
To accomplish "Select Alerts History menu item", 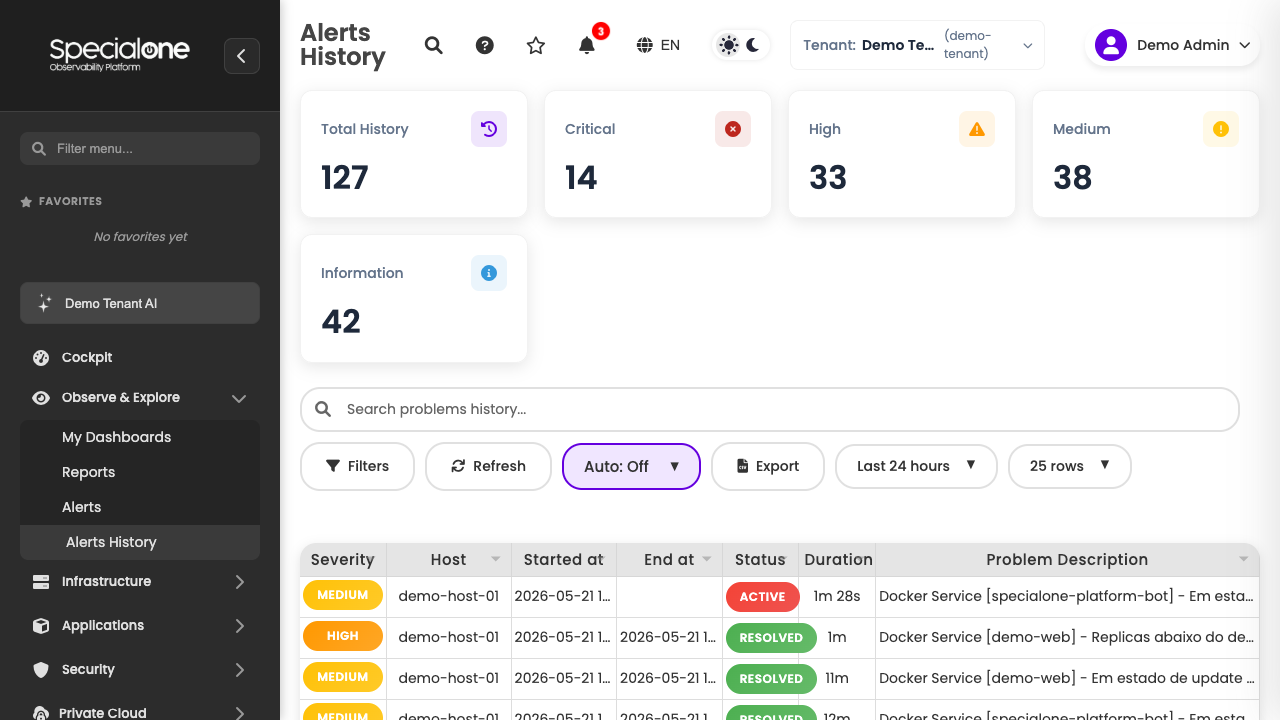I will 140,542.
